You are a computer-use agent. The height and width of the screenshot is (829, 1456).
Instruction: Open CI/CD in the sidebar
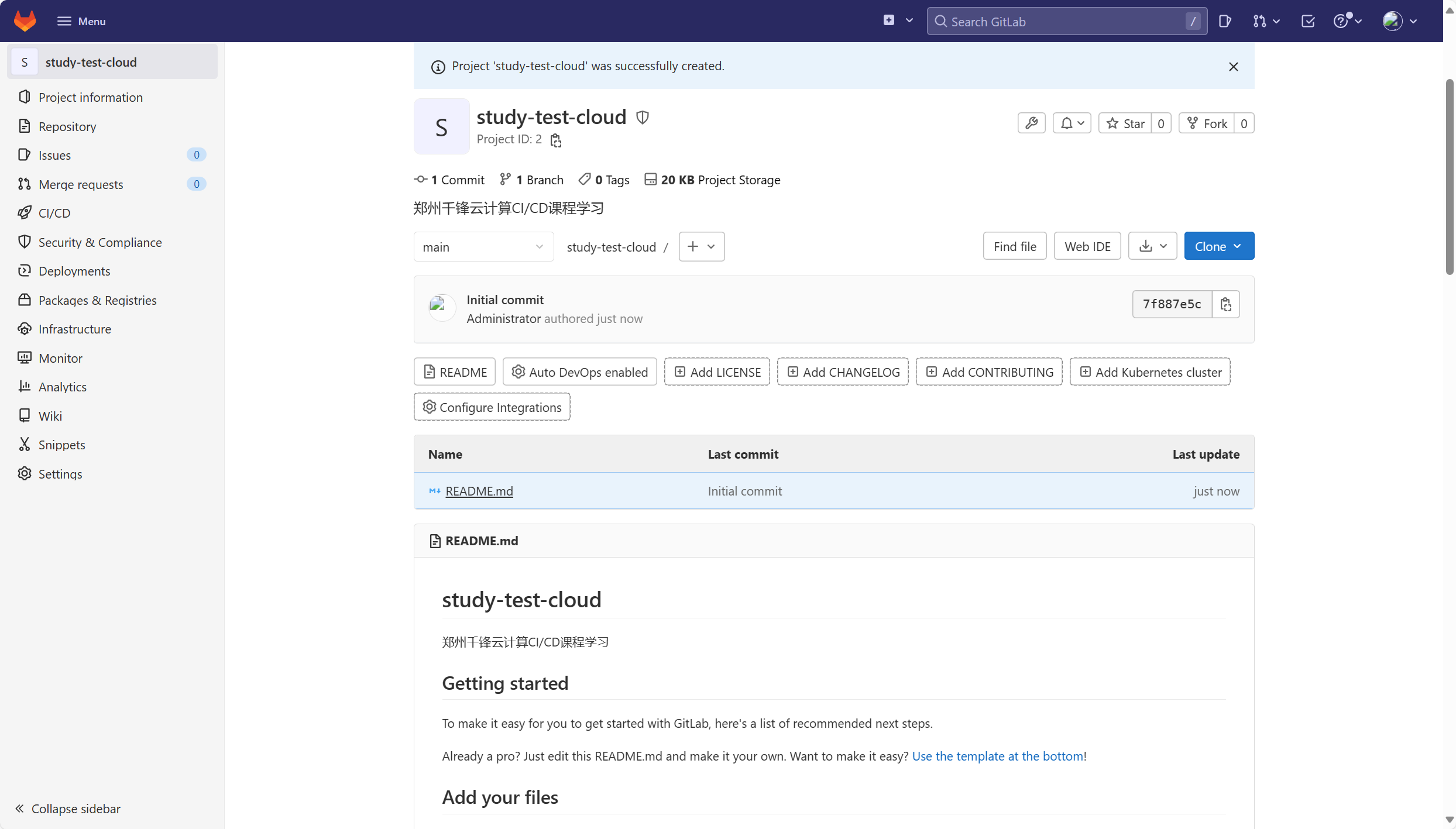click(x=54, y=213)
